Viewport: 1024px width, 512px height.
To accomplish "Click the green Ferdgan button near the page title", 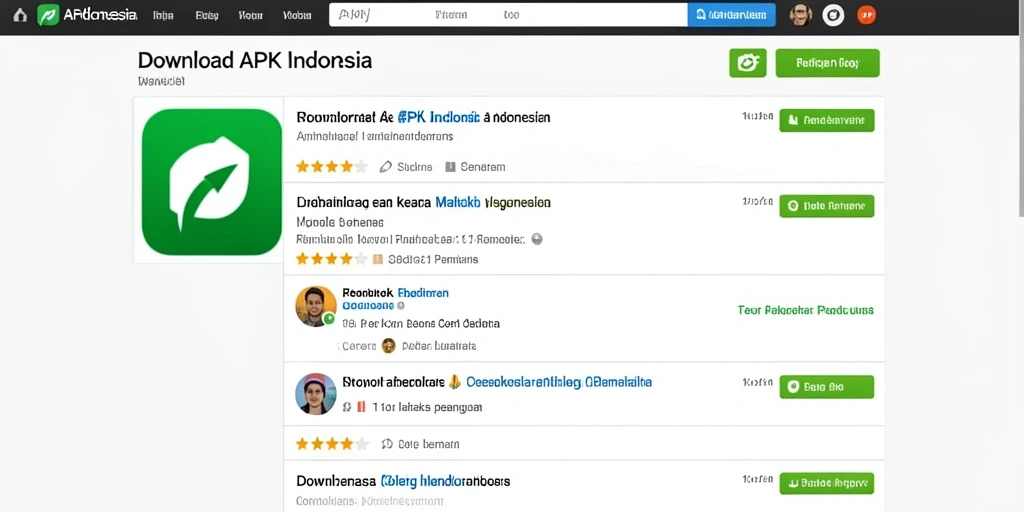I will pyautogui.click(x=827, y=63).
